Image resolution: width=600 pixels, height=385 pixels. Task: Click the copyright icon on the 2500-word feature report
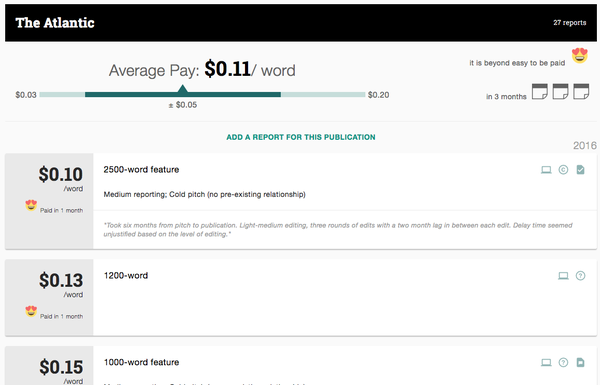tap(563, 170)
